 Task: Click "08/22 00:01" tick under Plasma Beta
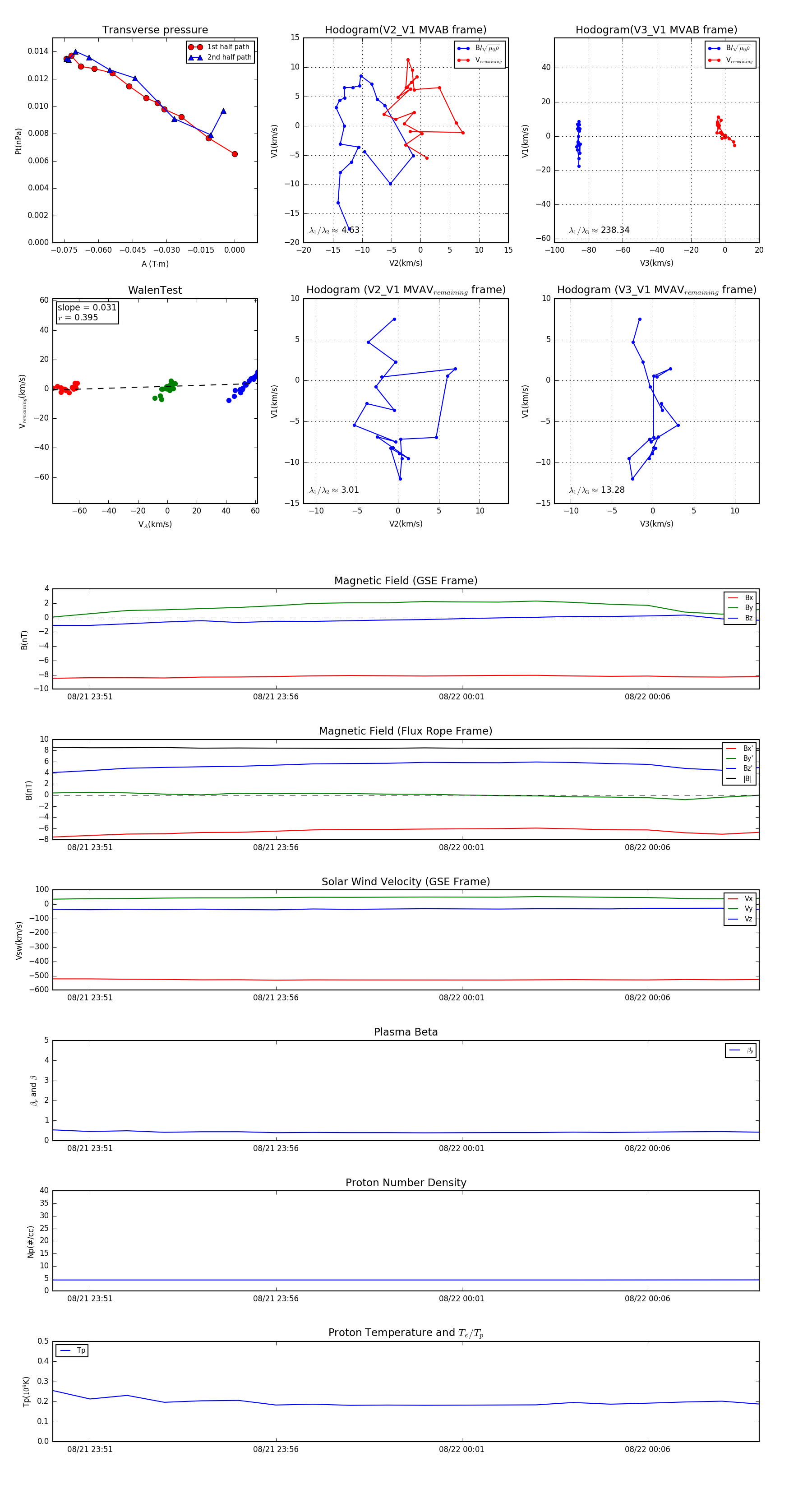[461, 1148]
